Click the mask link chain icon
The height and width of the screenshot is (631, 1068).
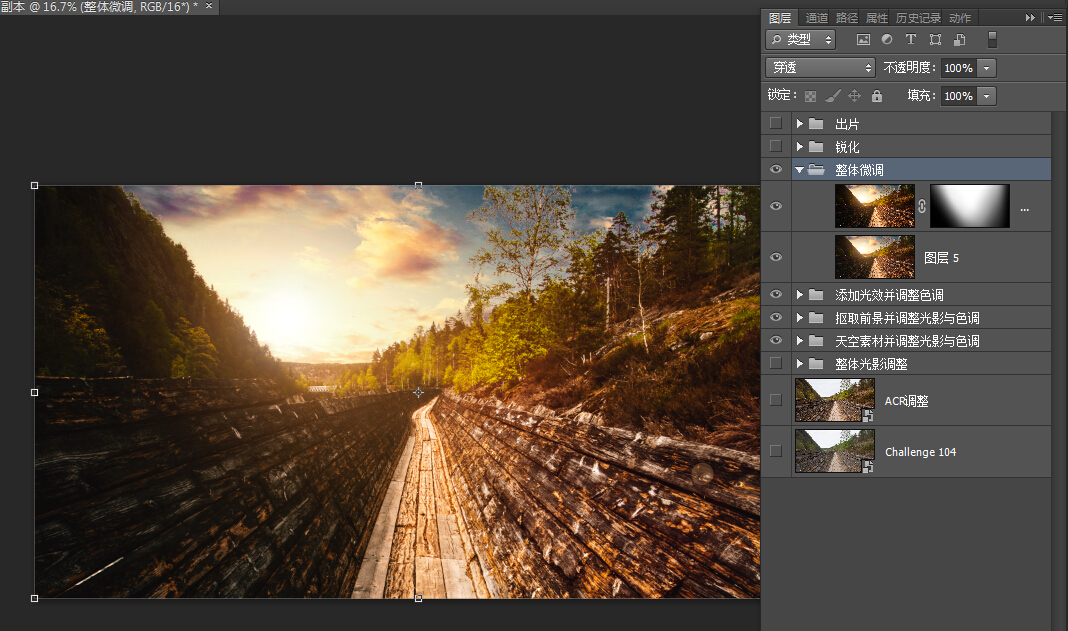[x=922, y=206]
